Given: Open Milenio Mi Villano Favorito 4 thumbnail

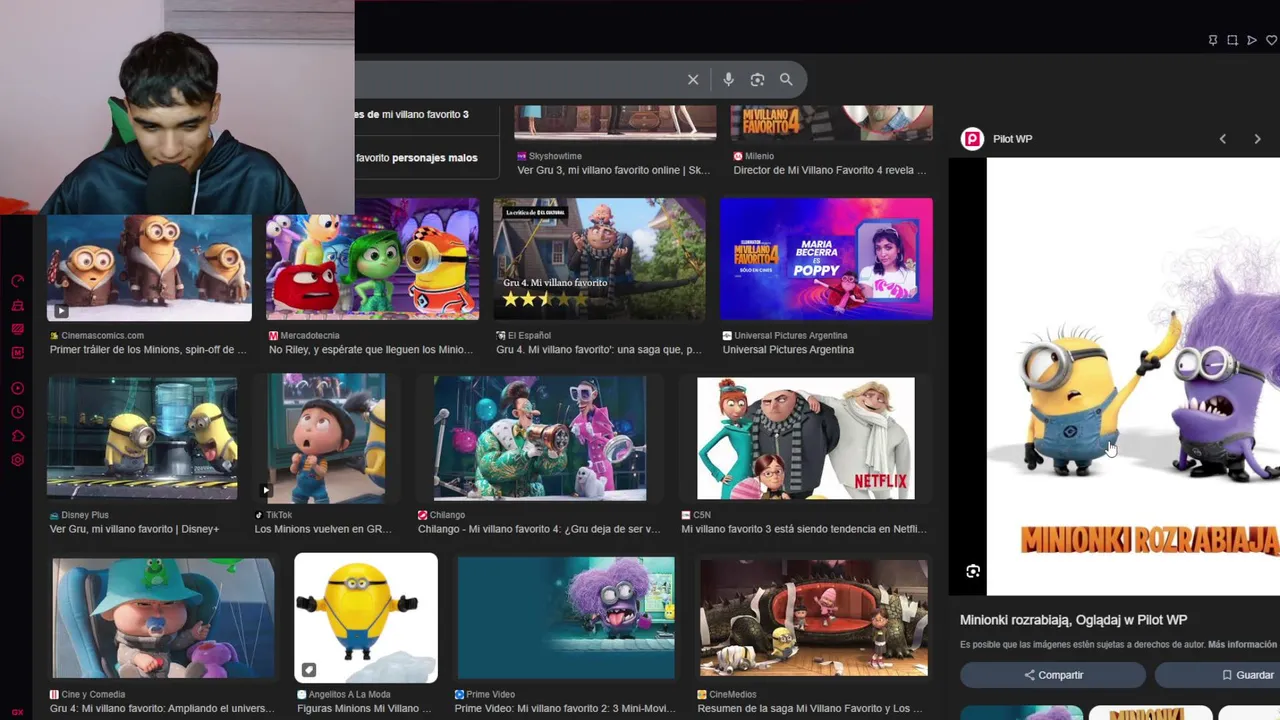Looking at the screenshot, I should pyautogui.click(x=831, y=122).
